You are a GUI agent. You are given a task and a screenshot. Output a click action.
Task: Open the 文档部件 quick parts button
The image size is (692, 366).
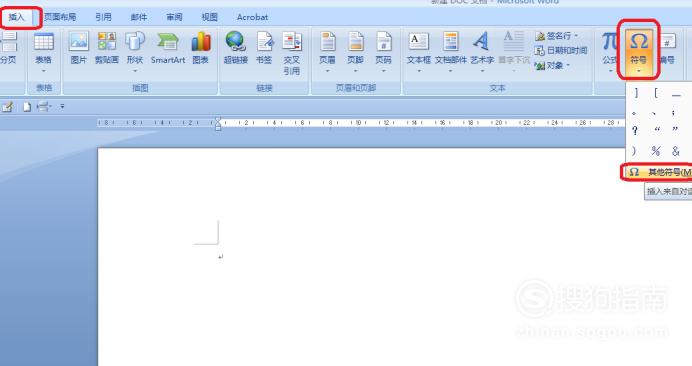(x=451, y=52)
